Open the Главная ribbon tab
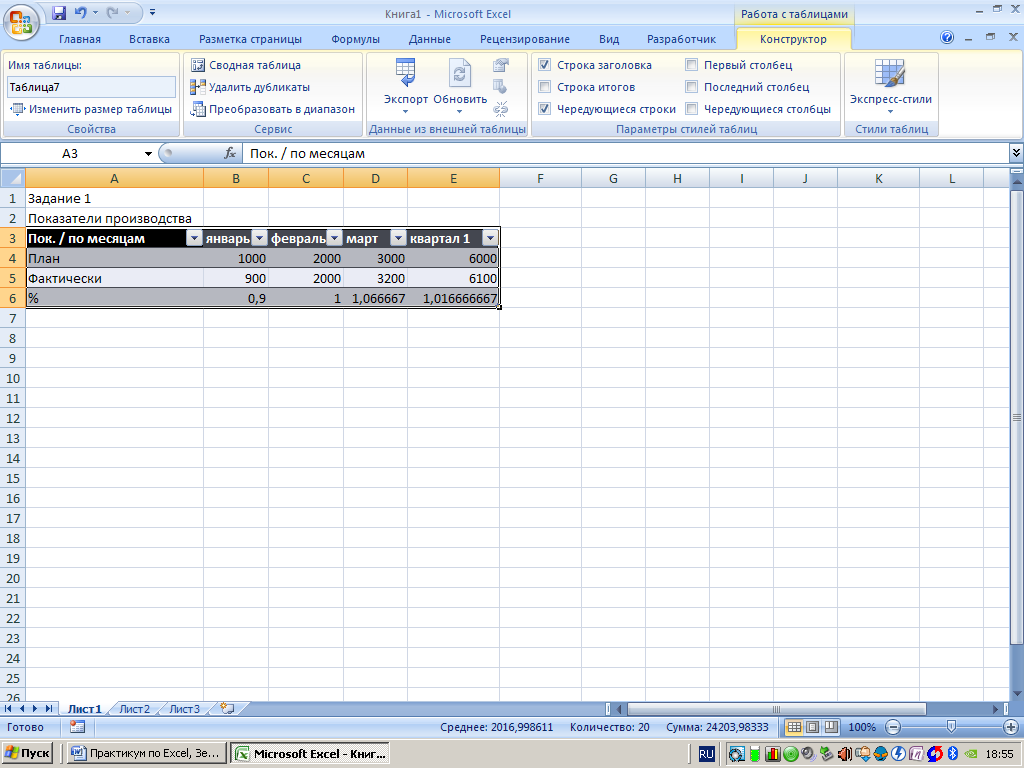The width and height of the screenshot is (1024, 768). click(x=80, y=39)
